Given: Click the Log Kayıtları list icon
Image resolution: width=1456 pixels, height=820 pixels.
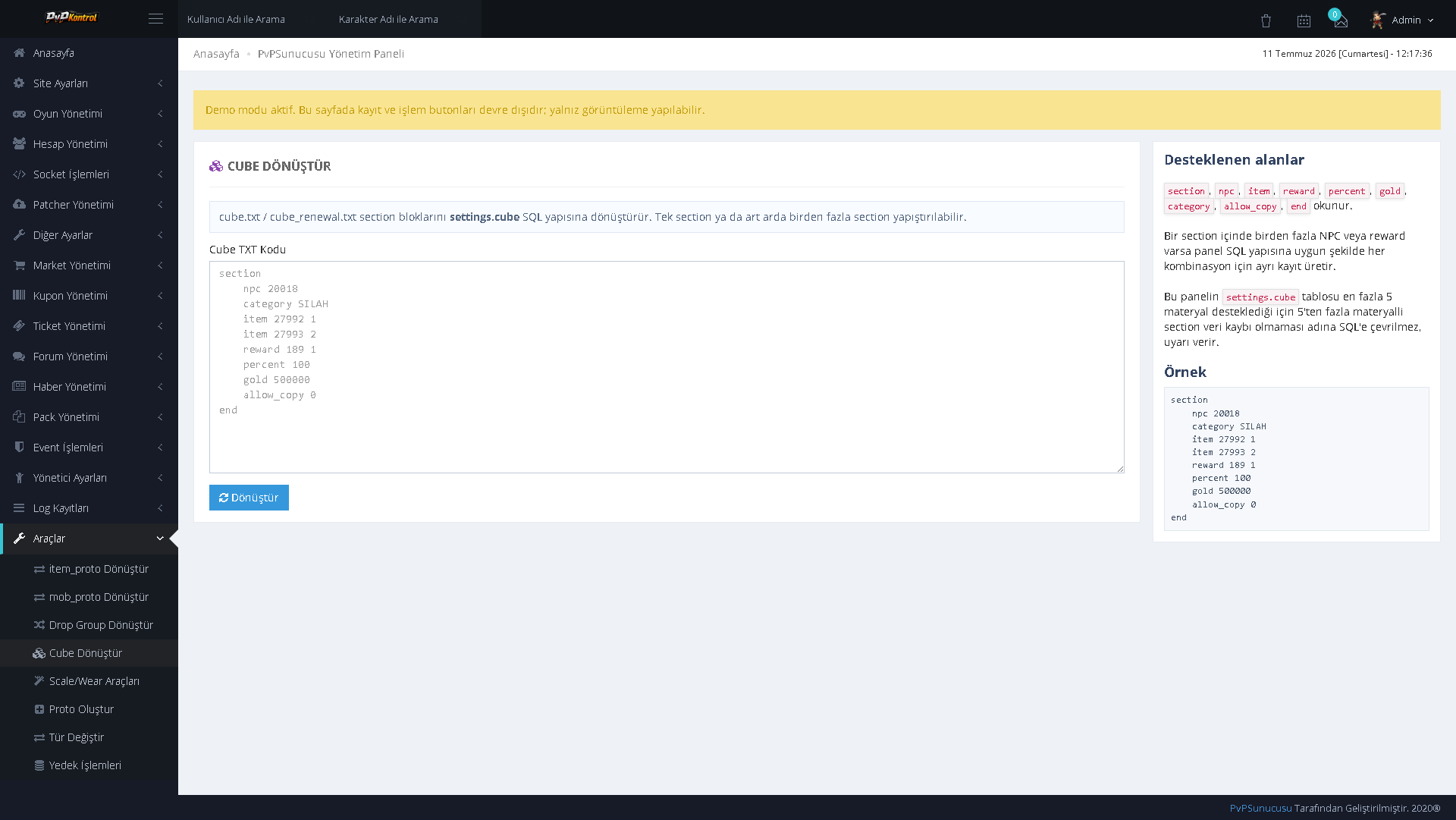Looking at the screenshot, I should [19, 508].
